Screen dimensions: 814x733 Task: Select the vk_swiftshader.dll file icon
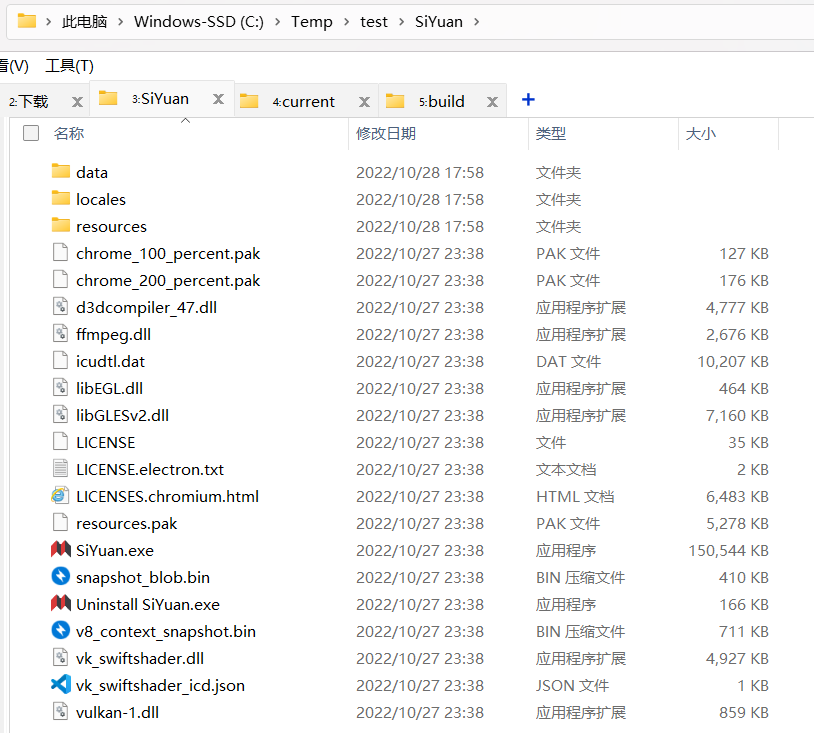tap(61, 658)
